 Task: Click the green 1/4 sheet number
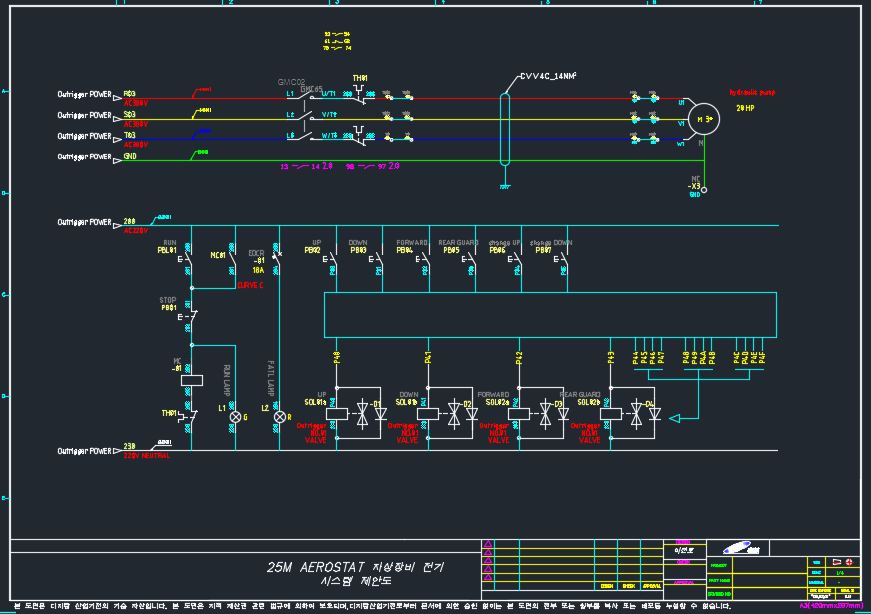839,572
